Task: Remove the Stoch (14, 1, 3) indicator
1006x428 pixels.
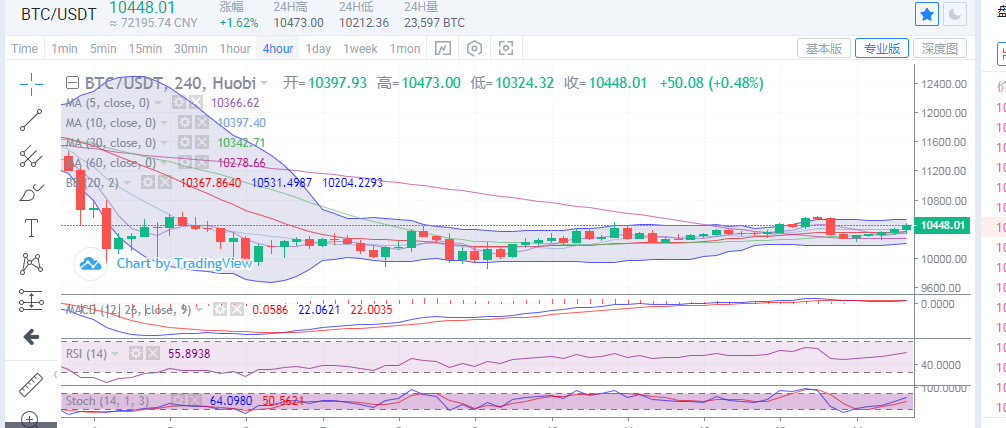Action: [194, 401]
